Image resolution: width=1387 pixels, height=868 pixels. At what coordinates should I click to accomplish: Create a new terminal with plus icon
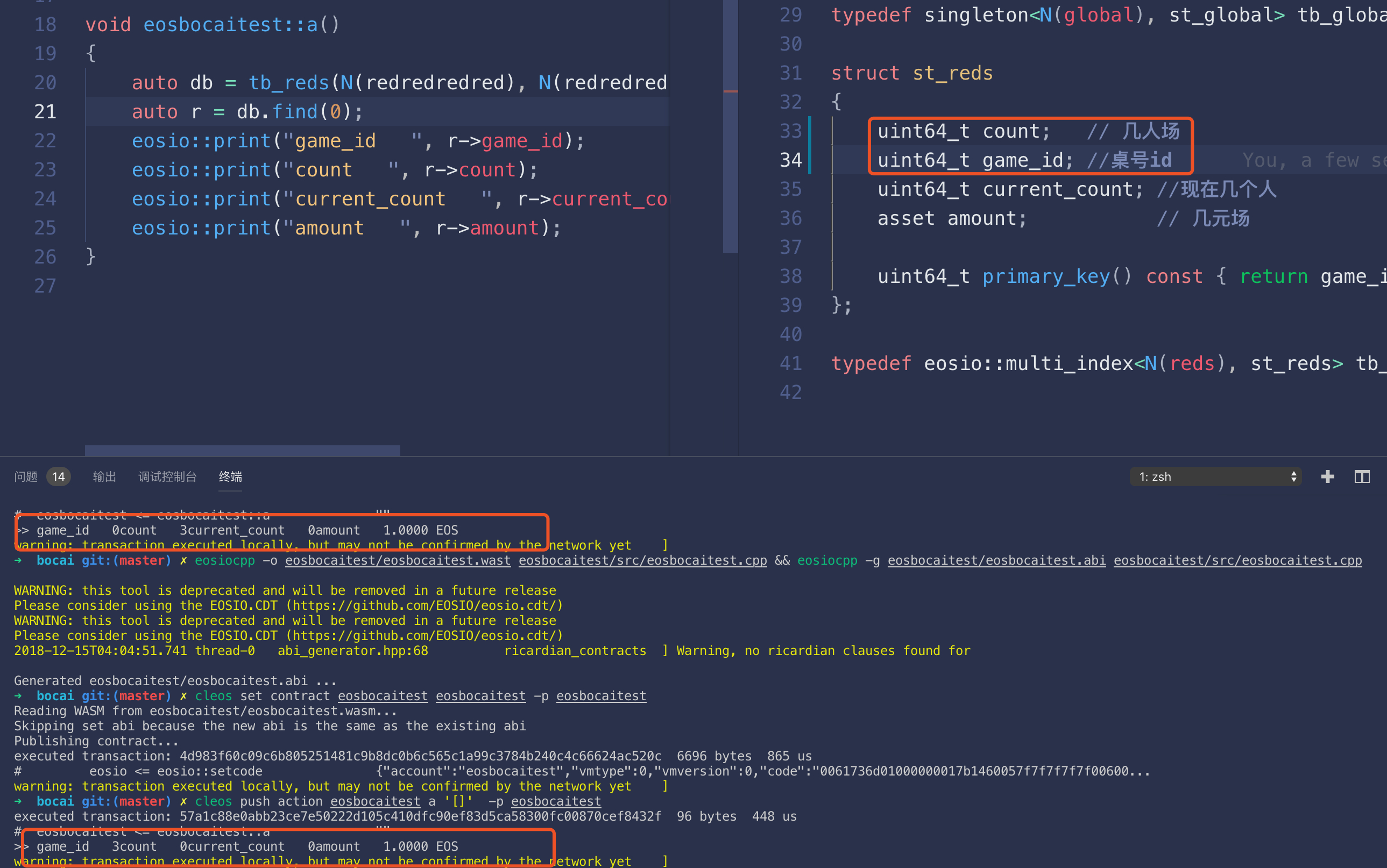(x=1327, y=476)
